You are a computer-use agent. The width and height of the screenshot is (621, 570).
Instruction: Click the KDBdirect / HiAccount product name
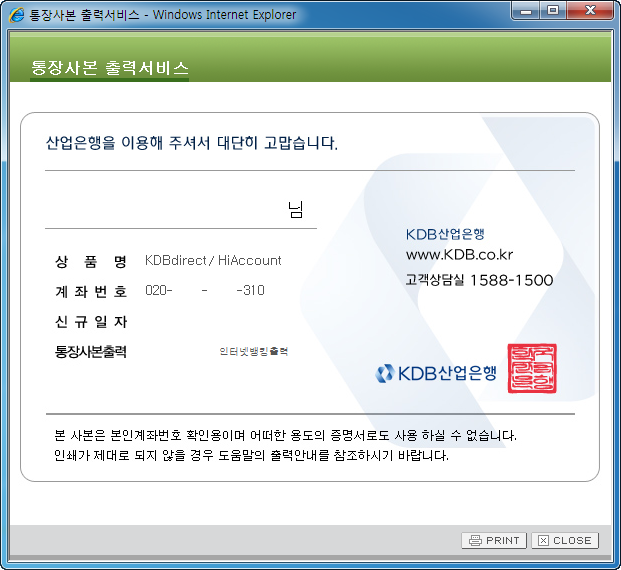pyautogui.click(x=213, y=260)
